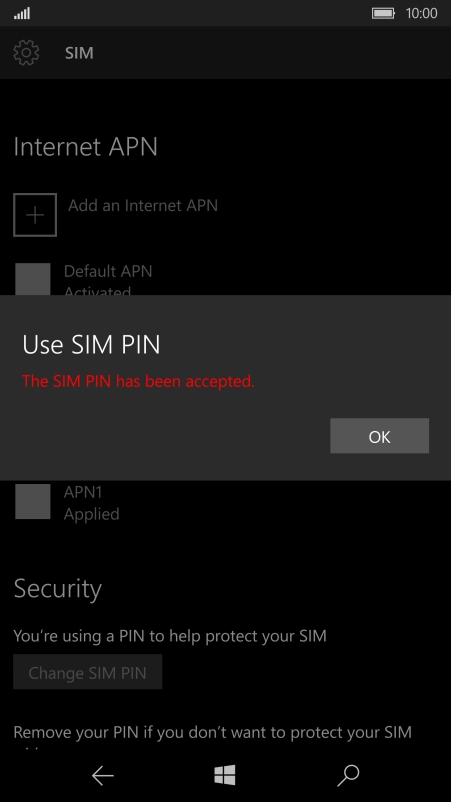This screenshot has width=451, height=802.
Task: Tap the battery status icon
Action: [383, 13]
